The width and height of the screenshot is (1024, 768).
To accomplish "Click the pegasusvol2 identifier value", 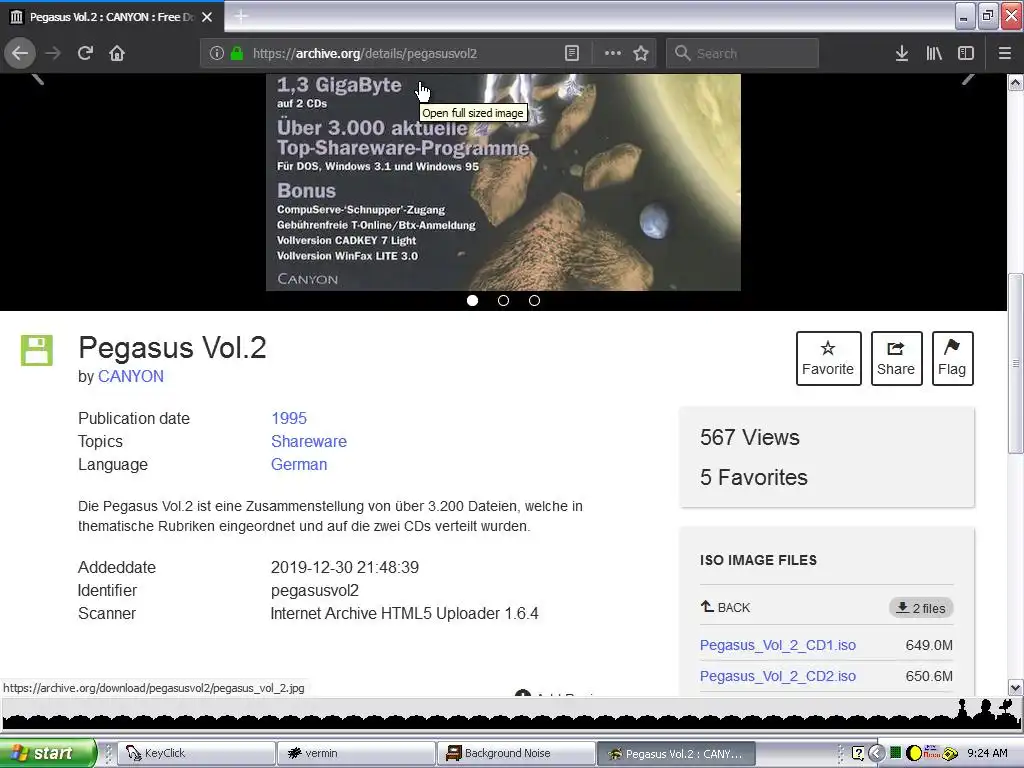I will tap(315, 590).
